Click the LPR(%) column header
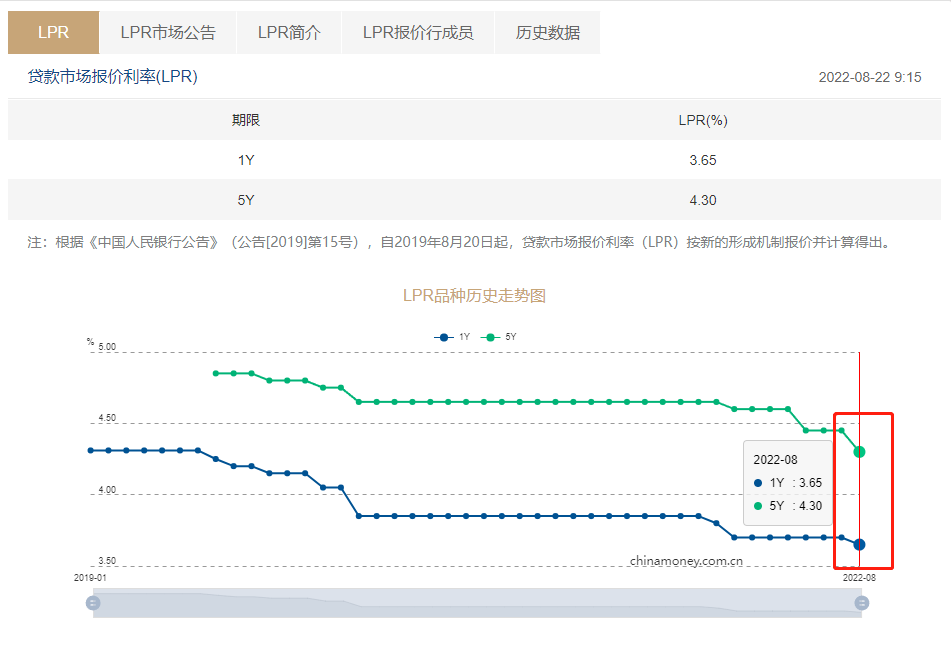Image resolution: width=951 pixels, height=645 pixels. coord(702,120)
